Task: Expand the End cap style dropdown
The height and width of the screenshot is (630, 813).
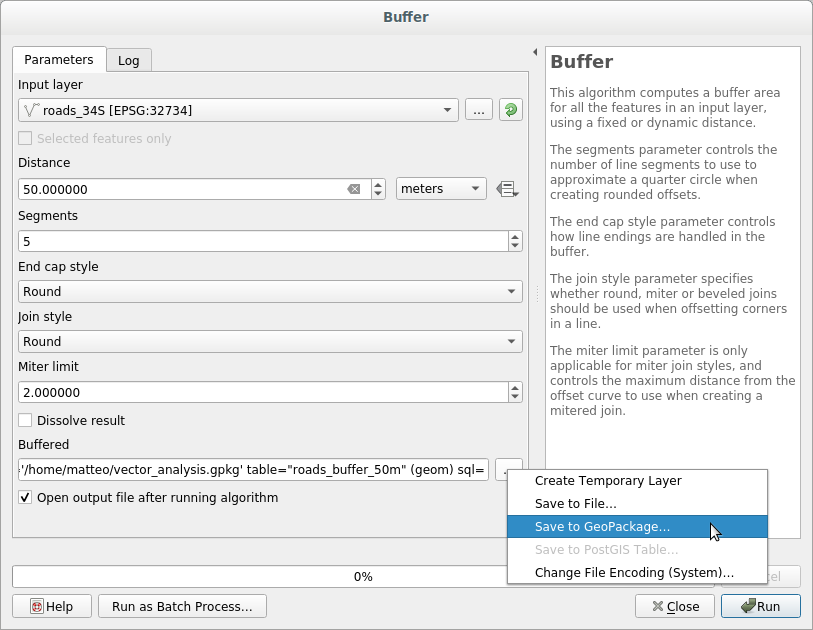Action: [x=270, y=291]
